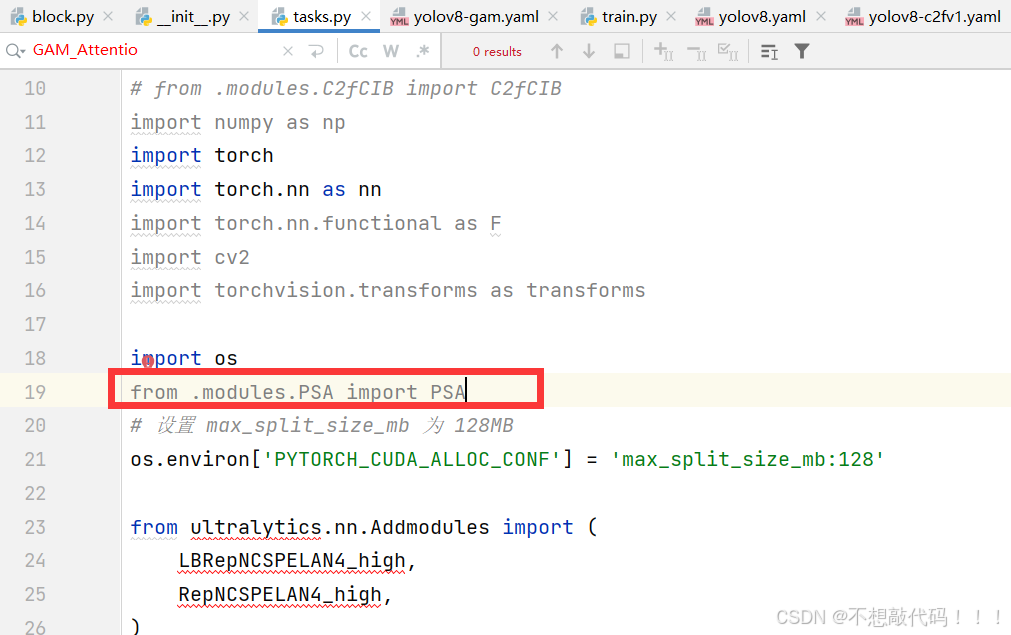Open the search history dropdown magnifier

pyautogui.click(x=15, y=50)
